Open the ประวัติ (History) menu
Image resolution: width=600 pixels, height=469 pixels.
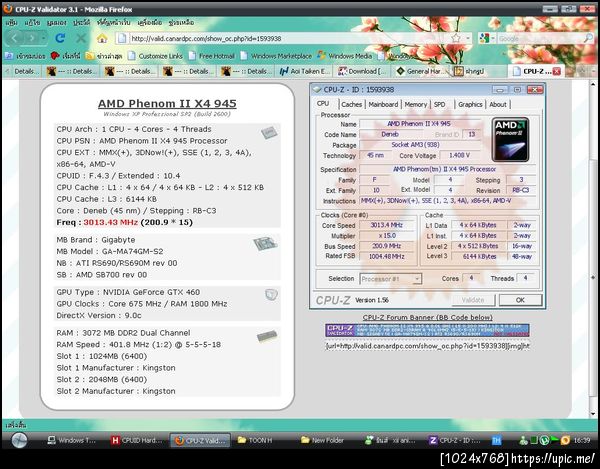(x=82, y=23)
